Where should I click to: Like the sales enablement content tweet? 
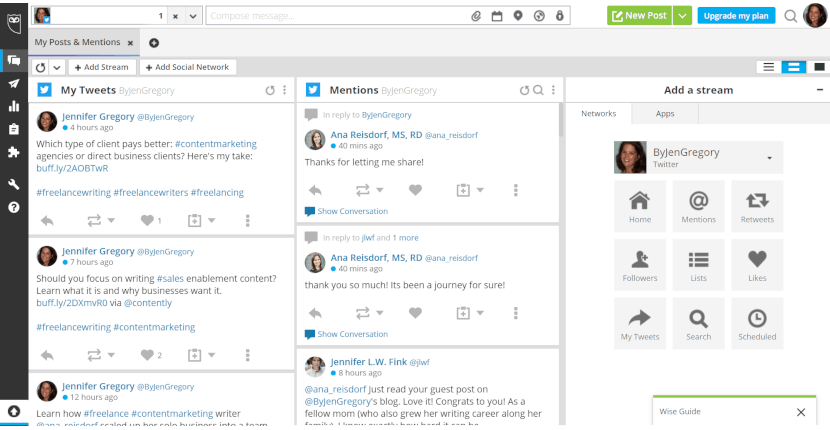point(147,355)
